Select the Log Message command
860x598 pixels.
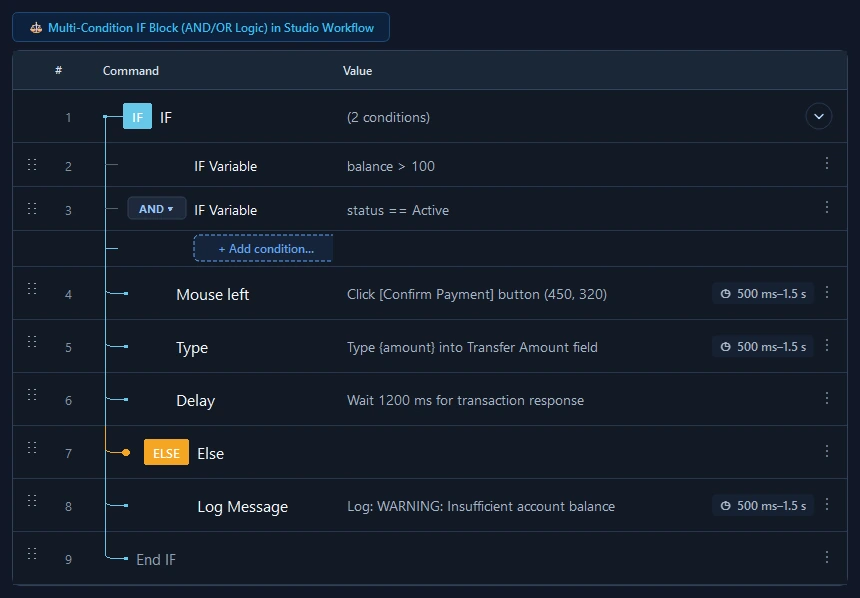click(242, 506)
